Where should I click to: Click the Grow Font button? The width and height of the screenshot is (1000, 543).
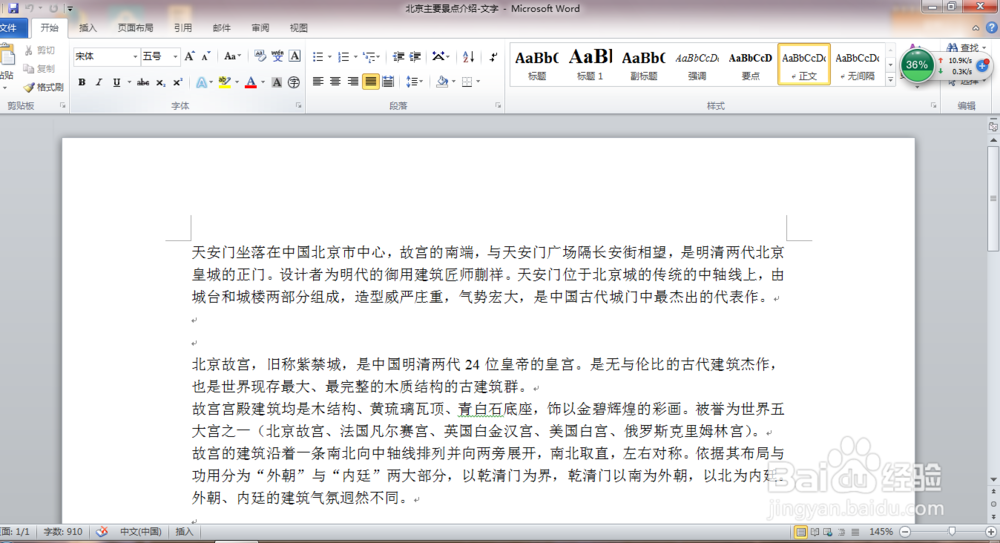(189, 56)
